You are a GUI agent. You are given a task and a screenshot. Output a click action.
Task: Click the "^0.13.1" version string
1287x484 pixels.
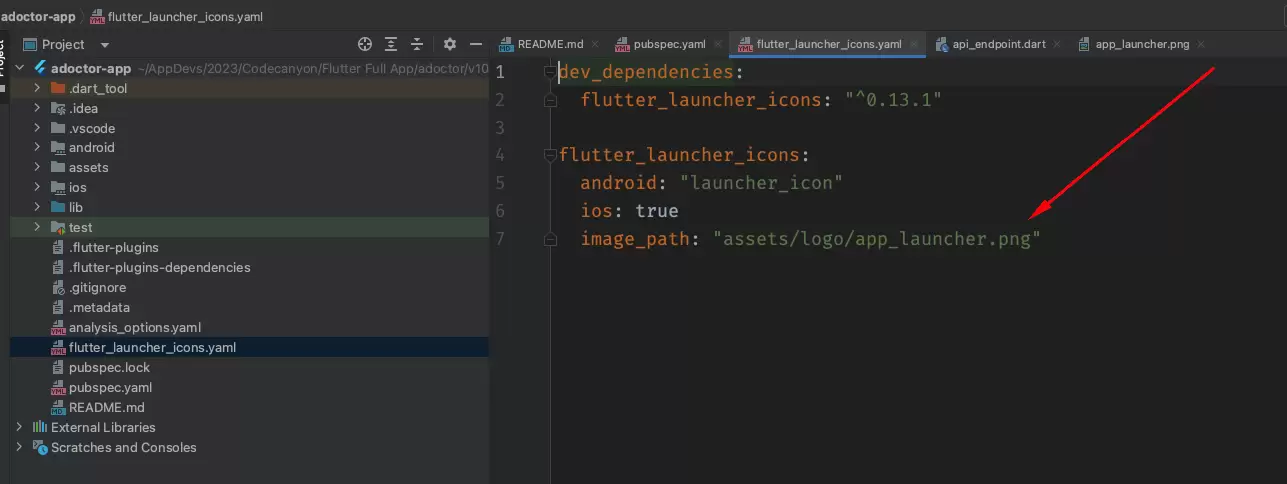[893, 100]
